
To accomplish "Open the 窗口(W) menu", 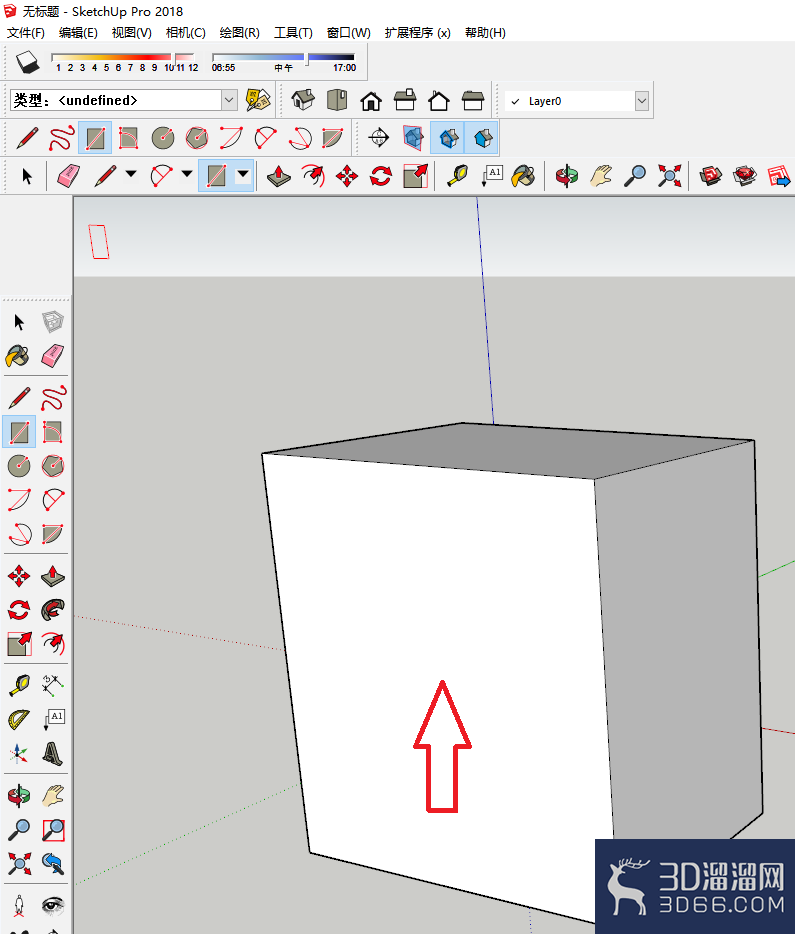I will pos(348,33).
